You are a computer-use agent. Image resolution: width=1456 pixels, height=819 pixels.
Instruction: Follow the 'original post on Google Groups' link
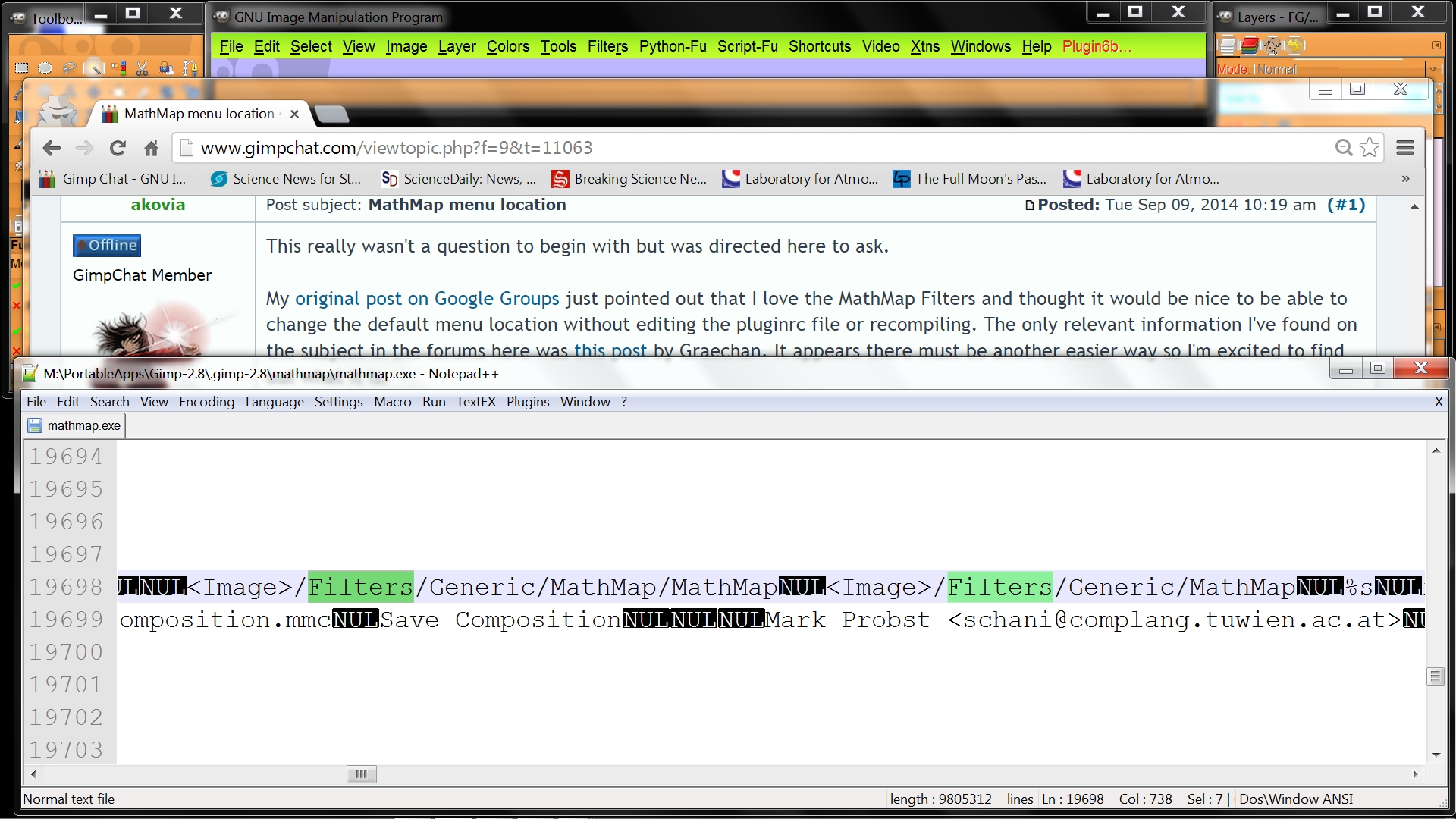427,299
